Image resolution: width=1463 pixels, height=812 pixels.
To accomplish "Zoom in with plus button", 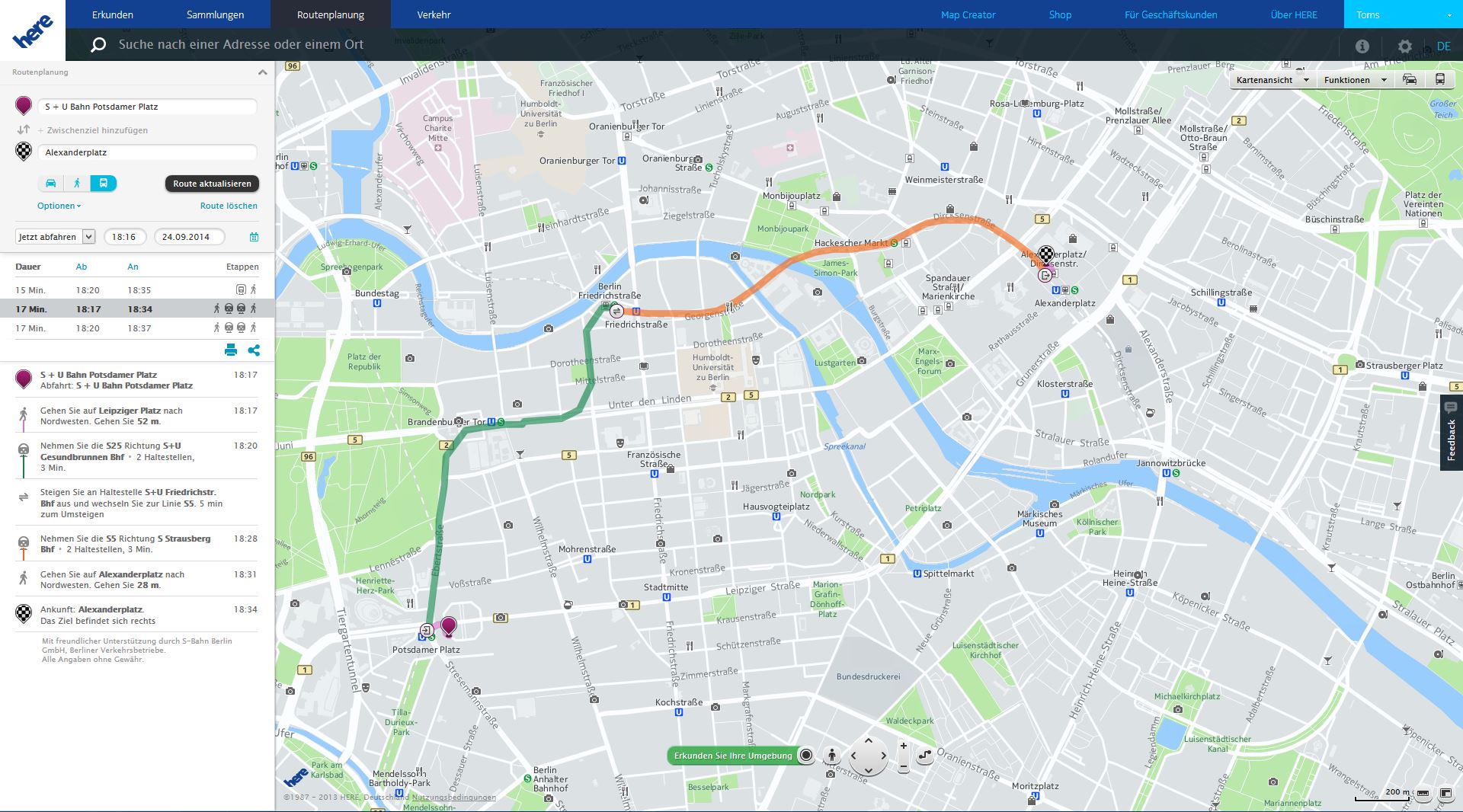I will (x=904, y=746).
